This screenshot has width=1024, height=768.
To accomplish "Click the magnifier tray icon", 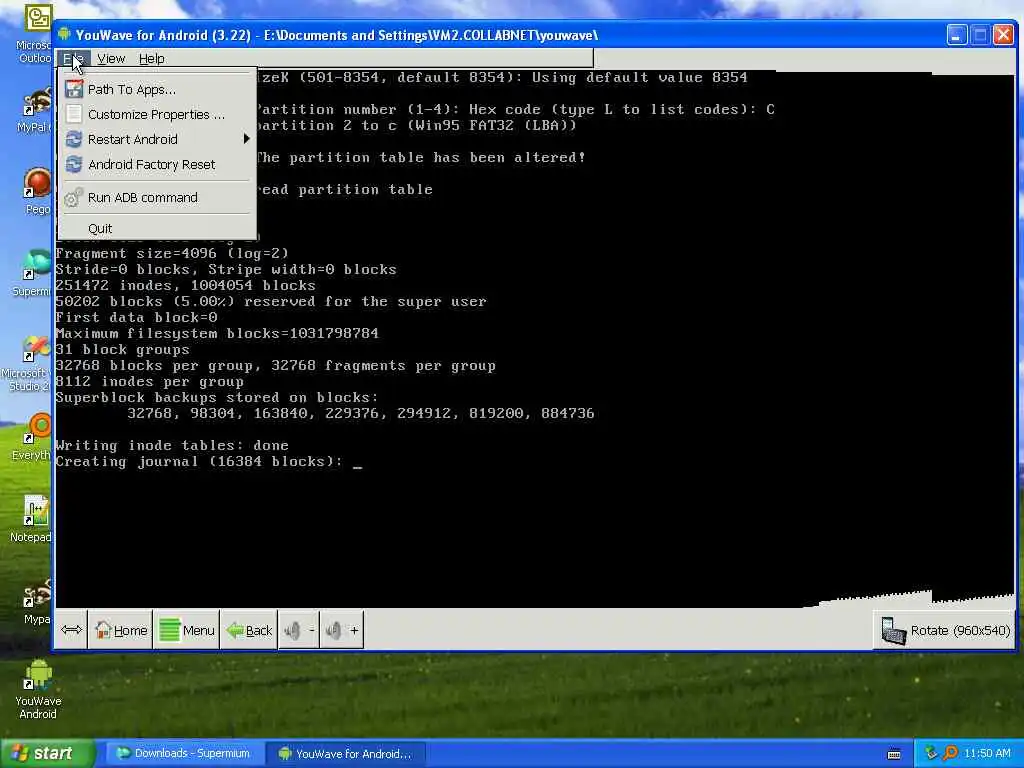I will 950,753.
